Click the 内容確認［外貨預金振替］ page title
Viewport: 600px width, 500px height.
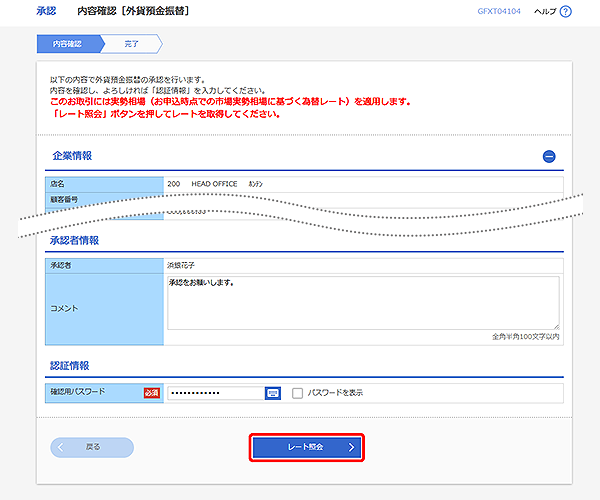133,11
